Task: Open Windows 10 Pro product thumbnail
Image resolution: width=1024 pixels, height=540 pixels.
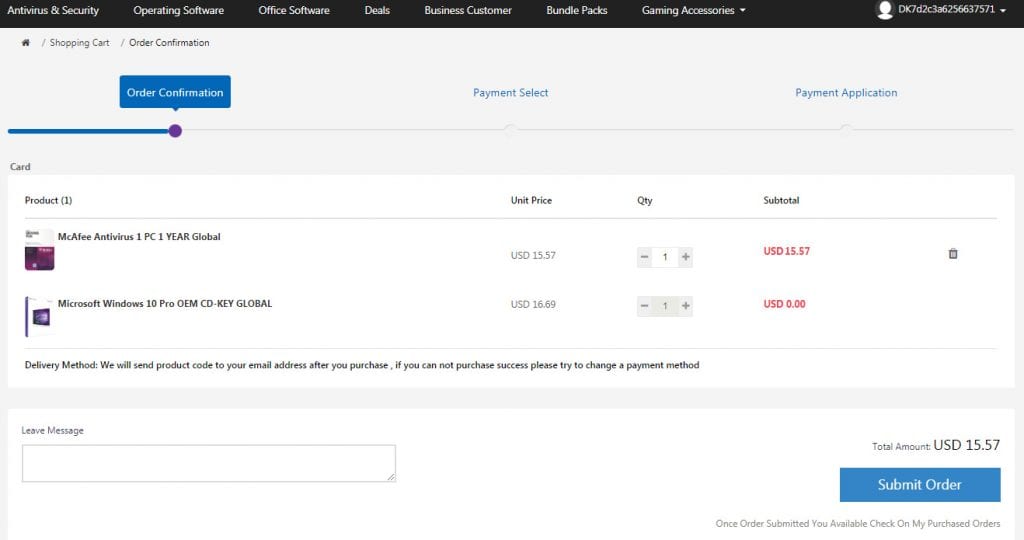Action: pyautogui.click(x=39, y=316)
